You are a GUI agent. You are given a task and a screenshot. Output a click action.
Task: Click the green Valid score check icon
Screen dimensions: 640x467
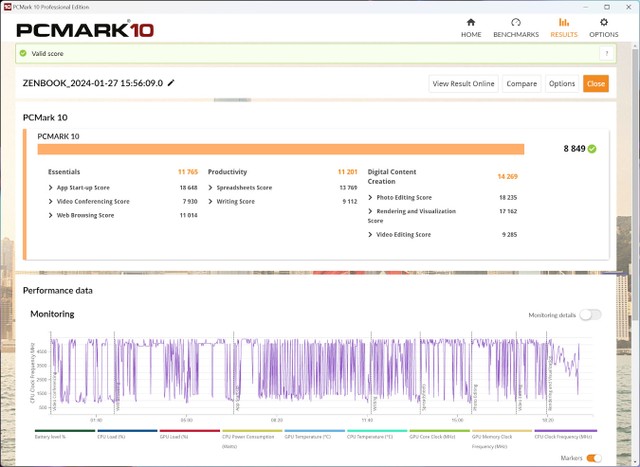(23, 53)
